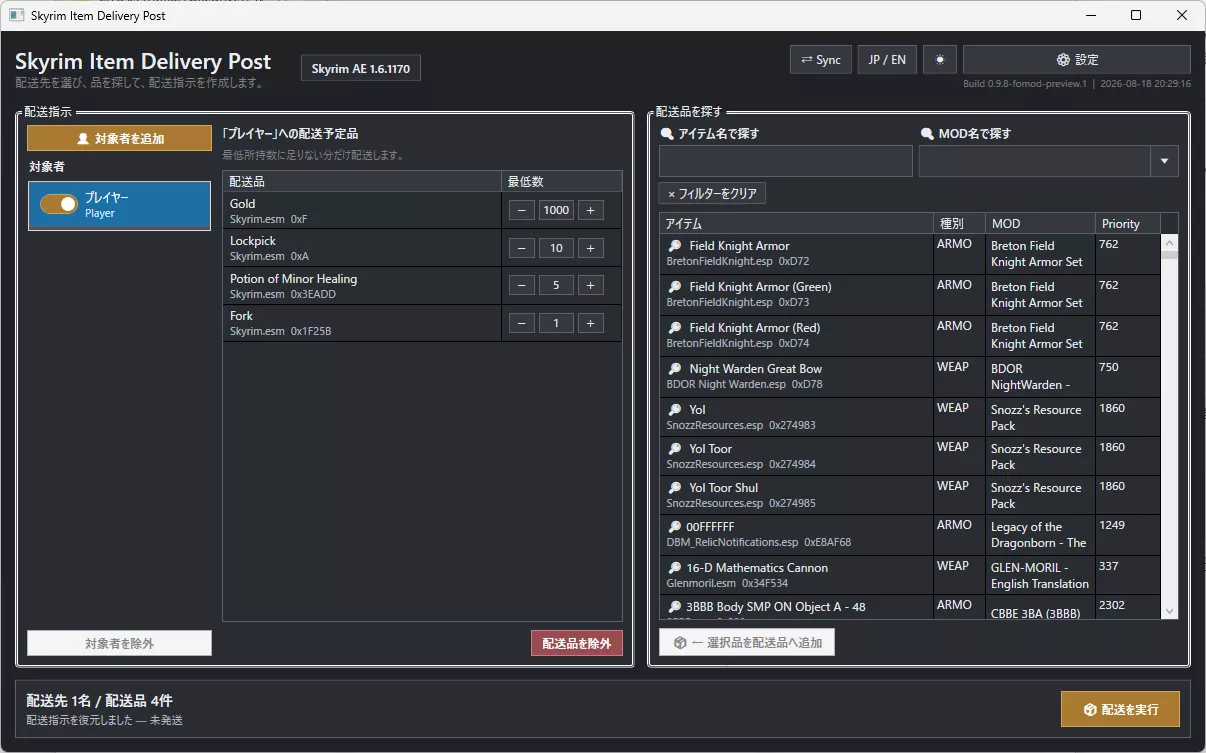Focus the アイテム名で探す search field
Image resolution: width=1206 pixels, height=753 pixels.
[x=786, y=161]
